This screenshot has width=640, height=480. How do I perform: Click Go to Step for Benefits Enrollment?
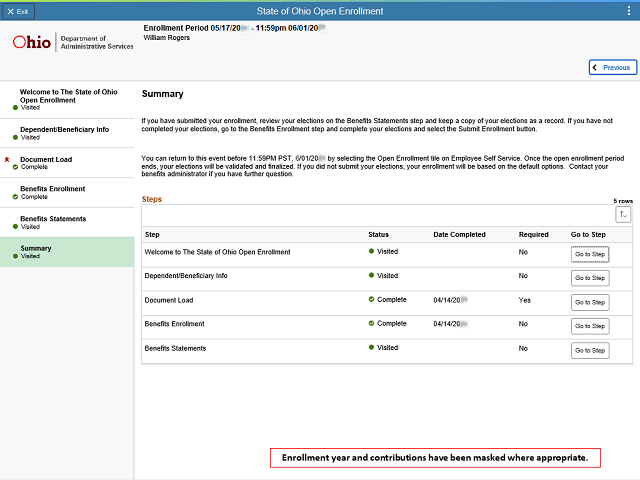point(590,326)
